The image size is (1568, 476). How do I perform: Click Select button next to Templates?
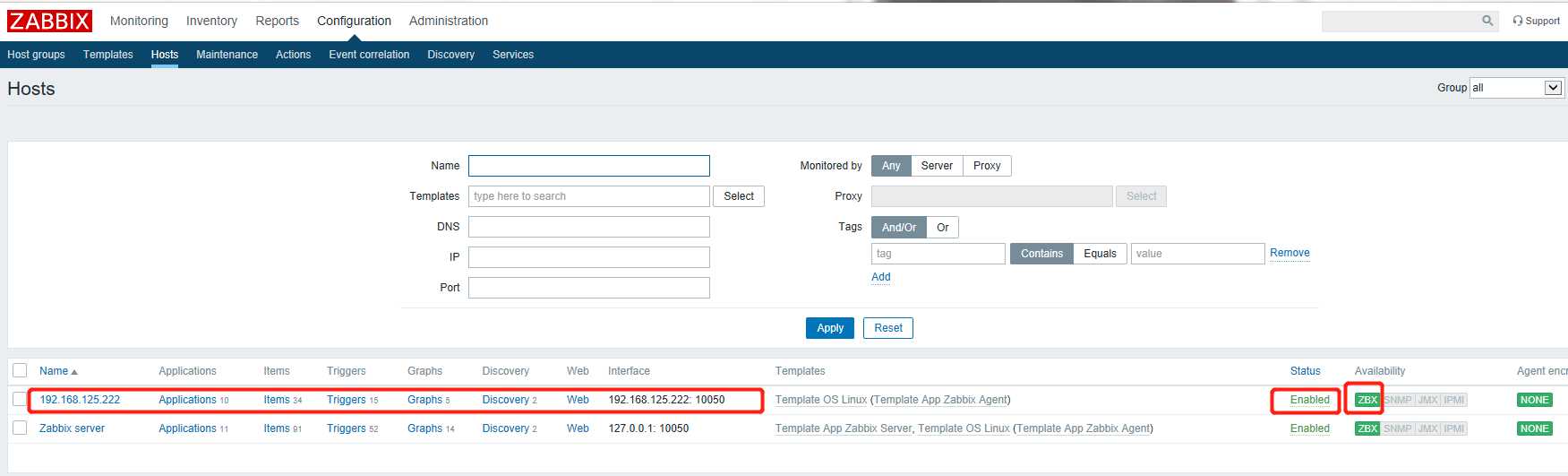(x=739, y=196)
